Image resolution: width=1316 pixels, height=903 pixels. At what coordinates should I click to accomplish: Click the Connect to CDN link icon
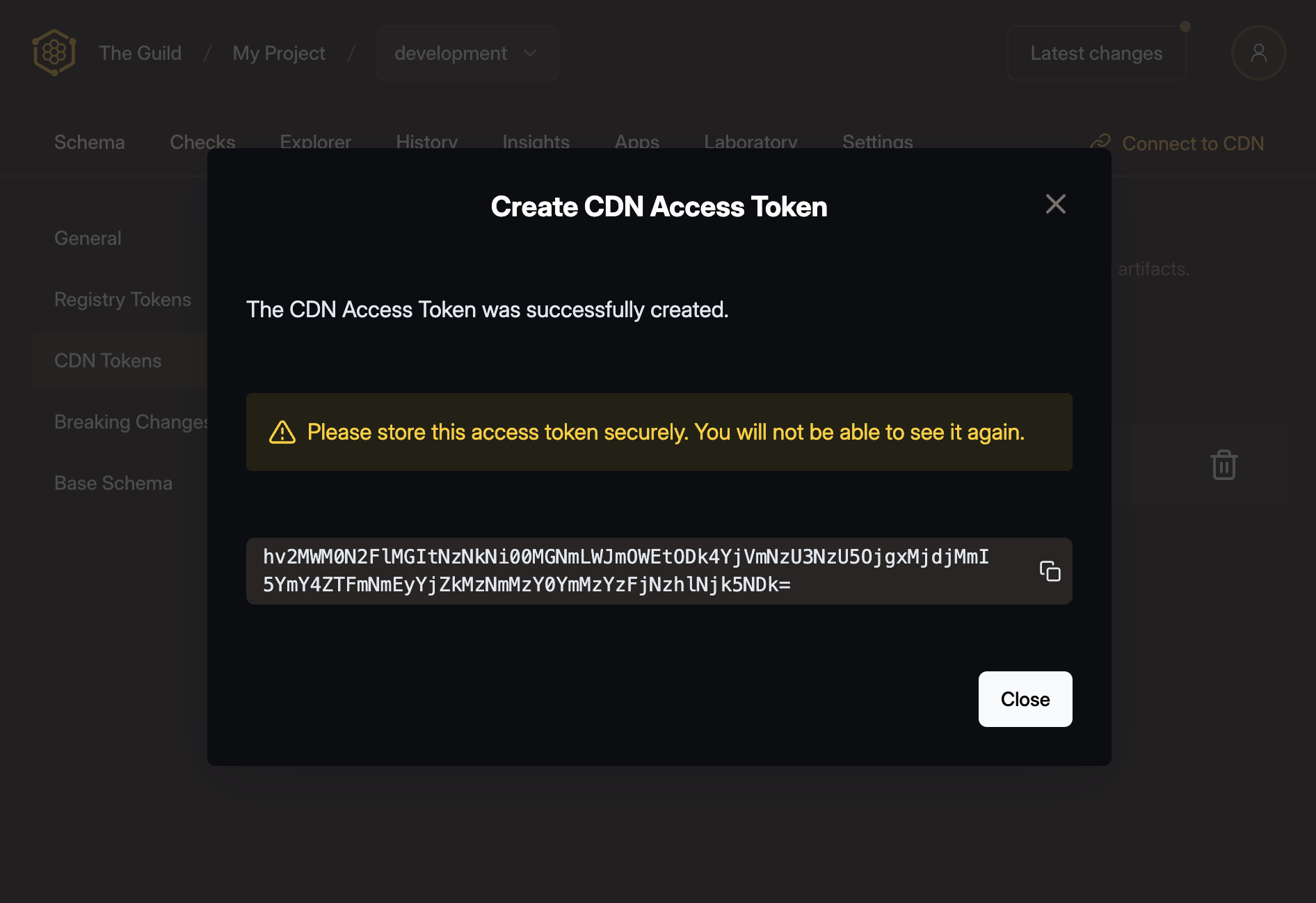[1100, 143]
